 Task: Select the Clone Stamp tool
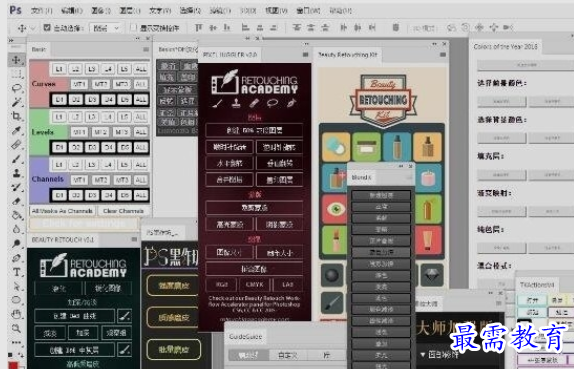tap(16, 173)
